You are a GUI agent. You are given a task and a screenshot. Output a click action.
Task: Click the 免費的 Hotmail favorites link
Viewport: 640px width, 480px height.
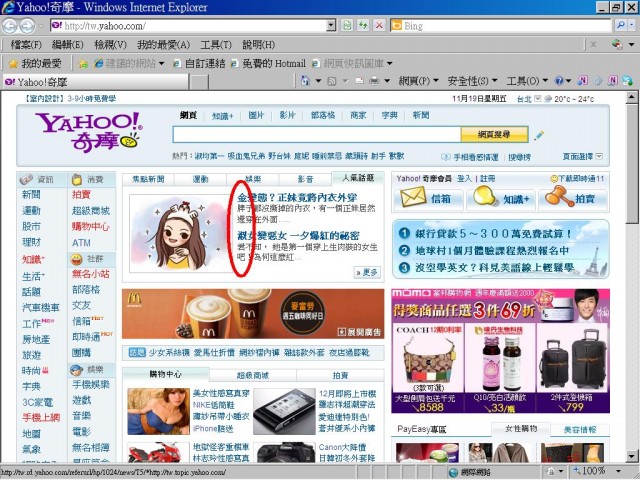pos(268,64)
